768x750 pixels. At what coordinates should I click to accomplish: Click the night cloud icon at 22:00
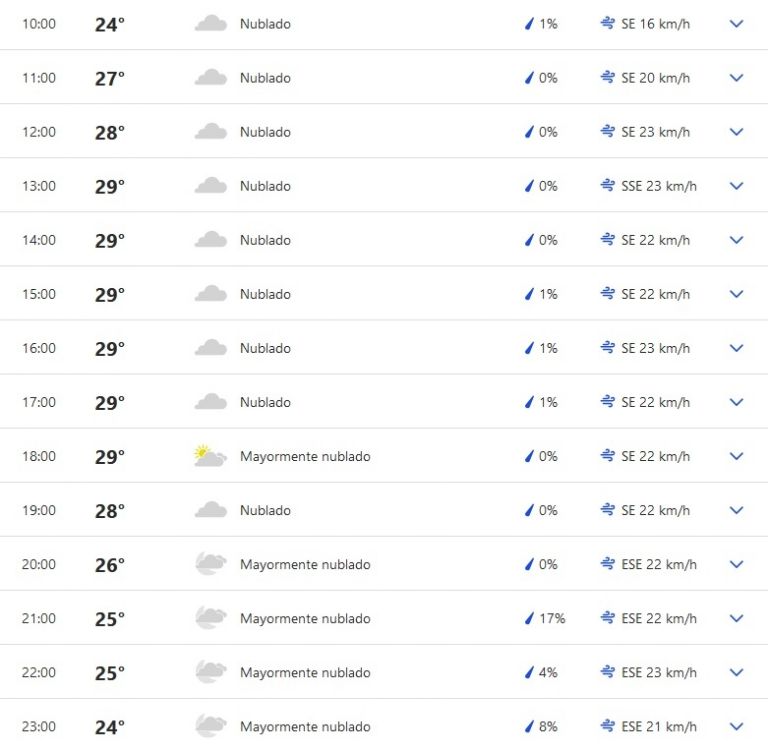[x=210, y=672]
